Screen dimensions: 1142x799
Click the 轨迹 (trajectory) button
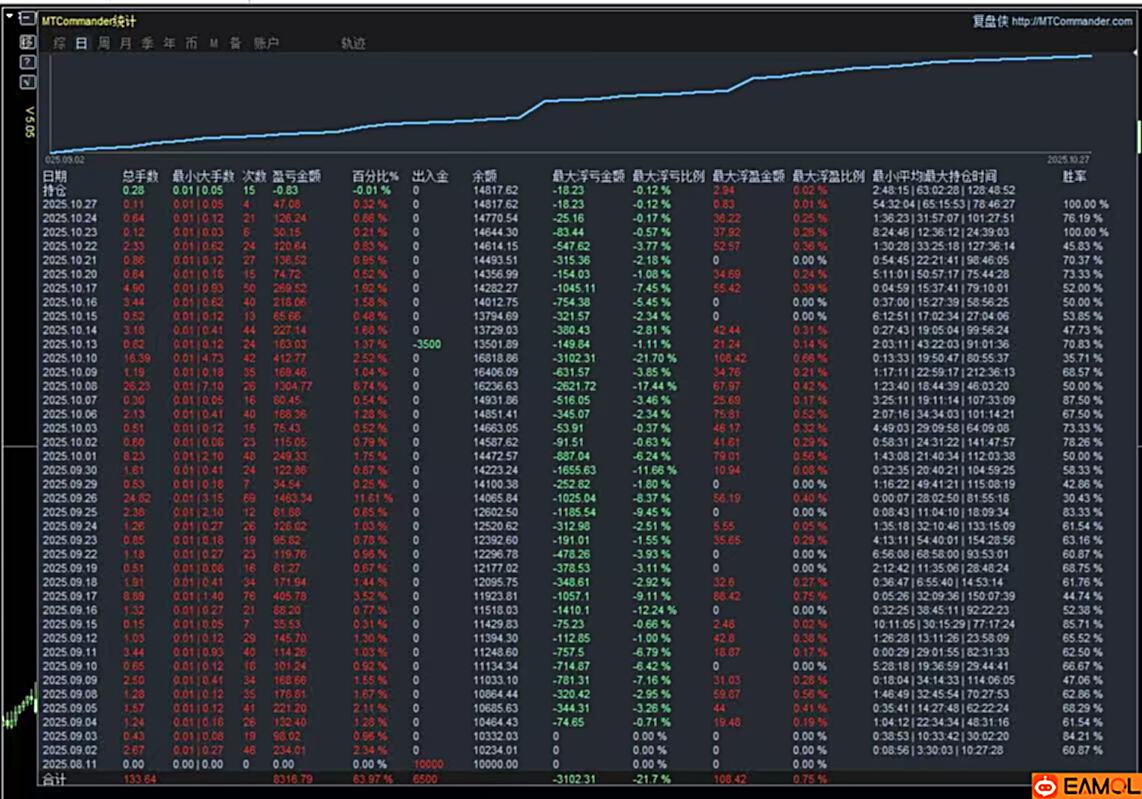[x=353, y=43]
